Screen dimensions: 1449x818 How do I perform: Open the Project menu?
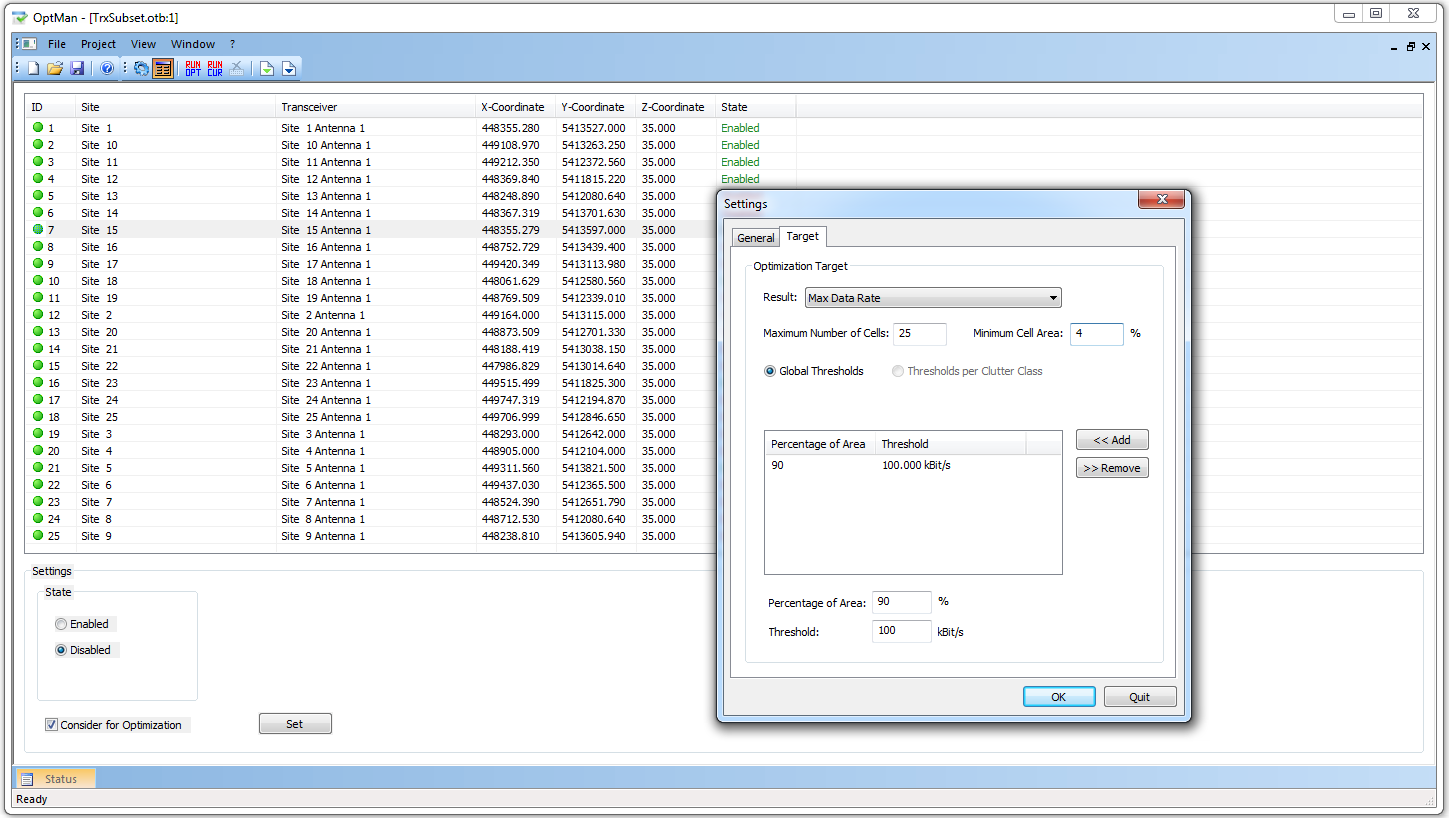[x=98, y=44]
